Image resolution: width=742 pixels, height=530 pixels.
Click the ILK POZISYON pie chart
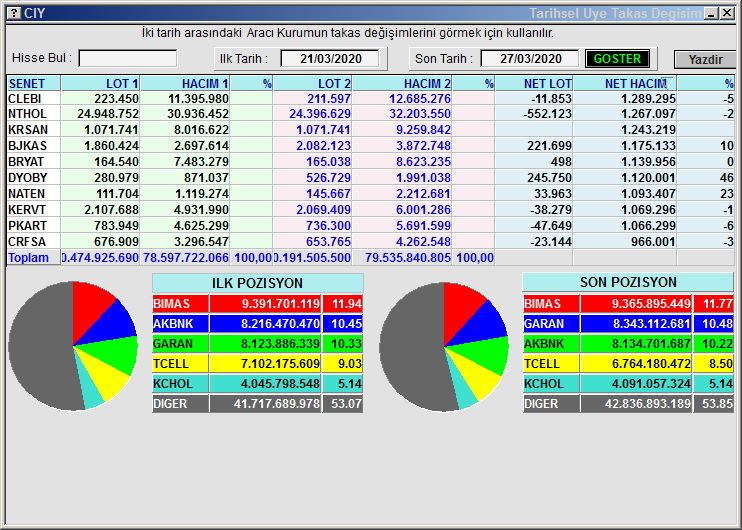[73, 346]
